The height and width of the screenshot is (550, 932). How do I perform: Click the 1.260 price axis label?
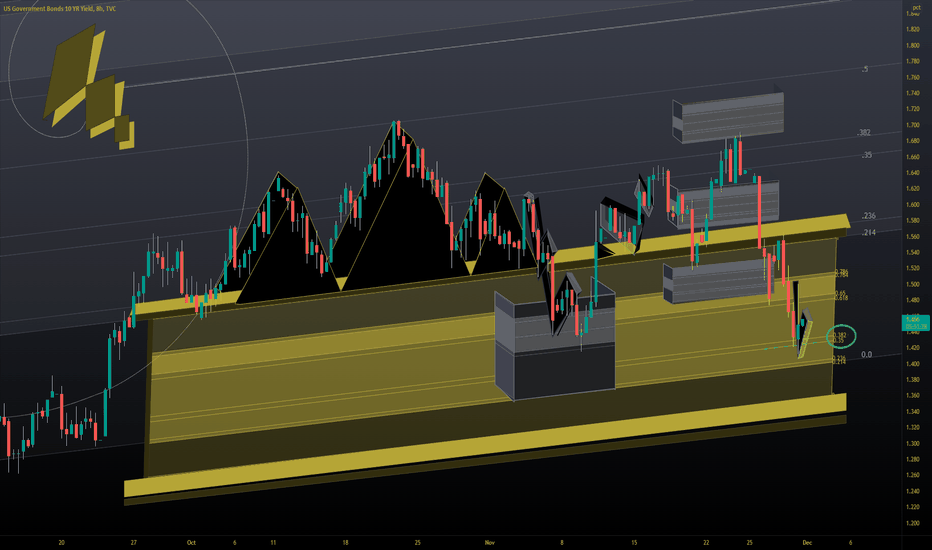pyautogui.click(x=912, y=475)
